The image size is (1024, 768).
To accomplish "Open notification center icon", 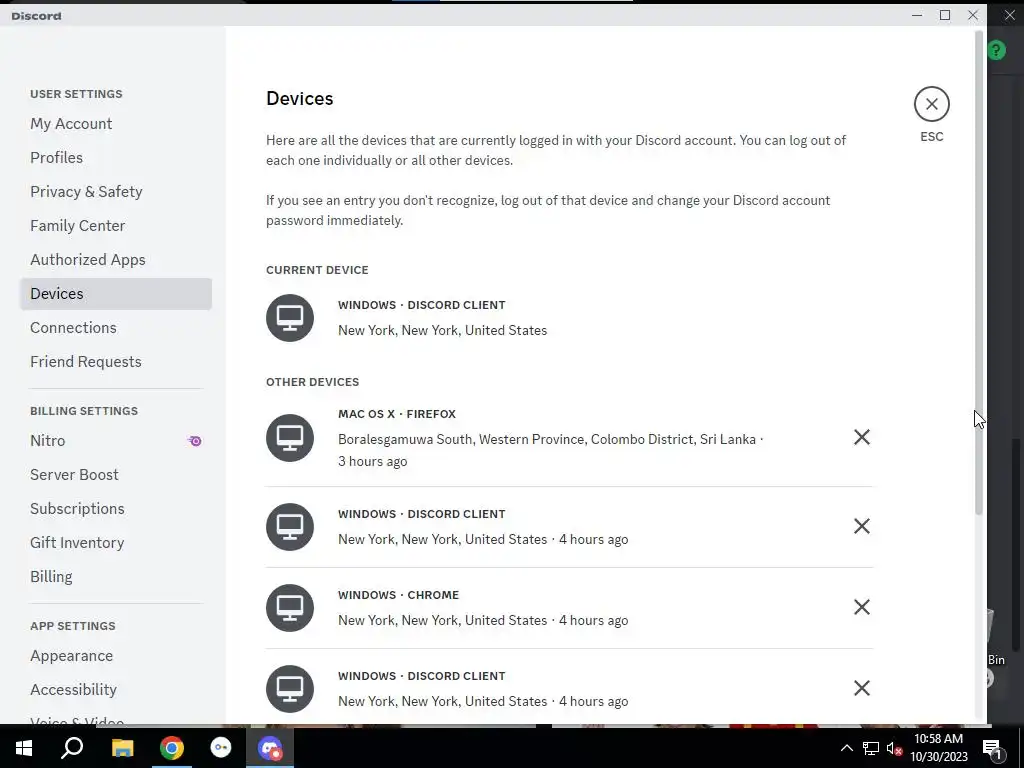I will click(992, 749).
